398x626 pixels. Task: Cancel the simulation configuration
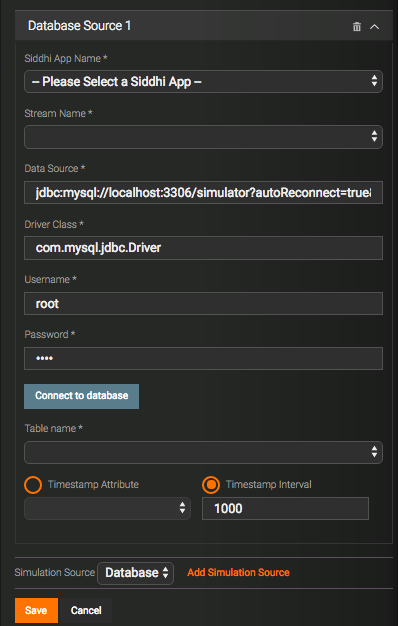[x=86, y=610]
